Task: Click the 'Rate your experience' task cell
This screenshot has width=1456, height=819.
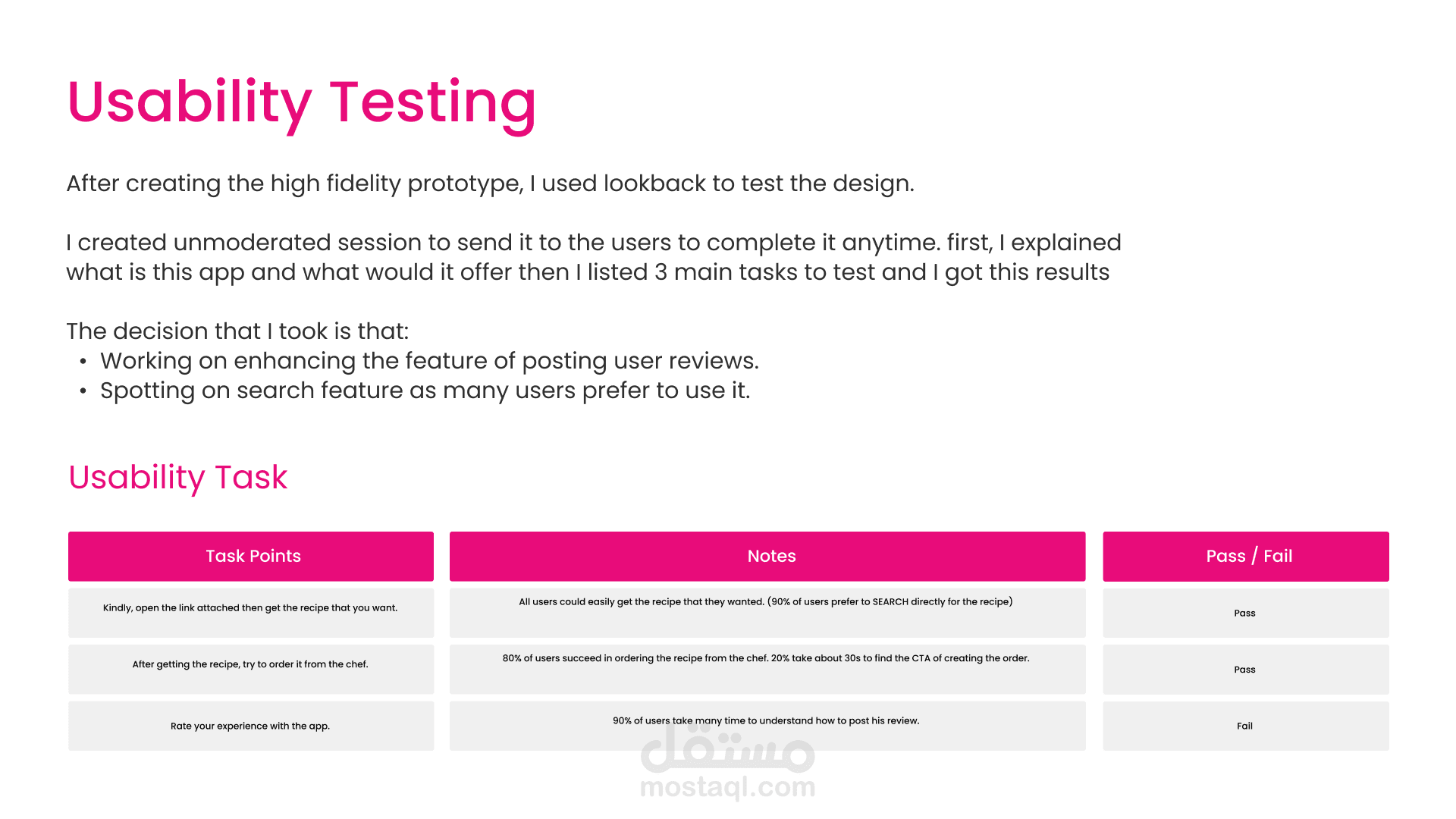Action: tap(251, 726)
